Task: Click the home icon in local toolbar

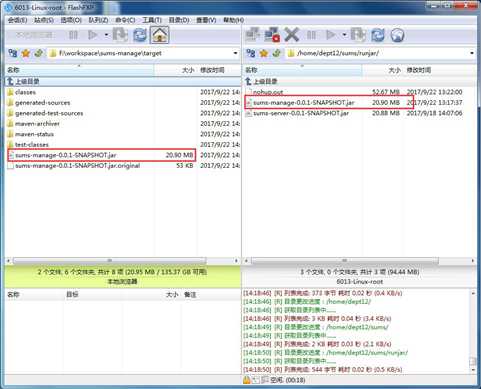Action: (x=160, y=35)
